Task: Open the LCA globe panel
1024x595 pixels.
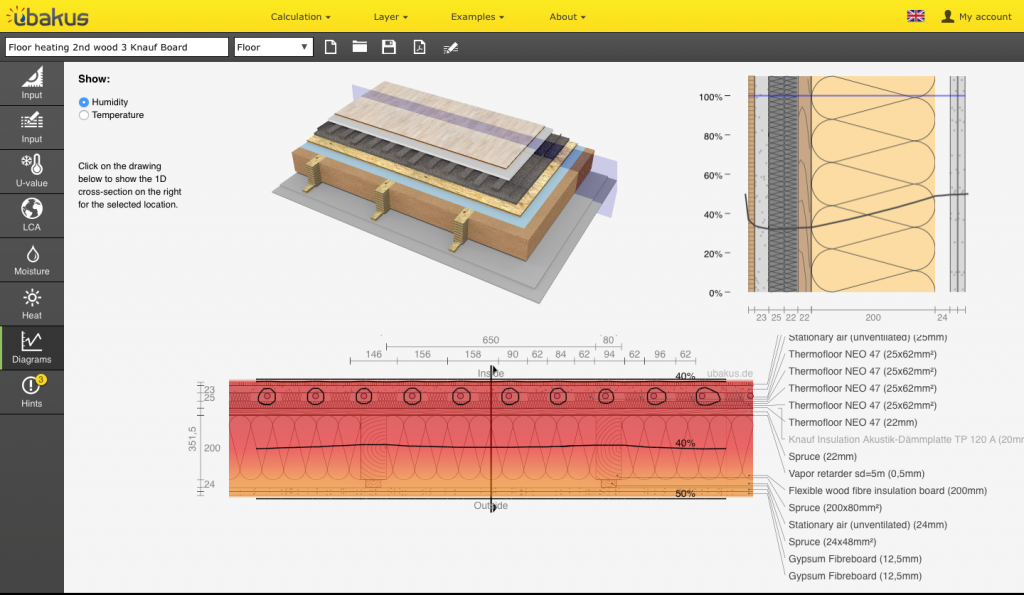Action: tap(32, 215)
